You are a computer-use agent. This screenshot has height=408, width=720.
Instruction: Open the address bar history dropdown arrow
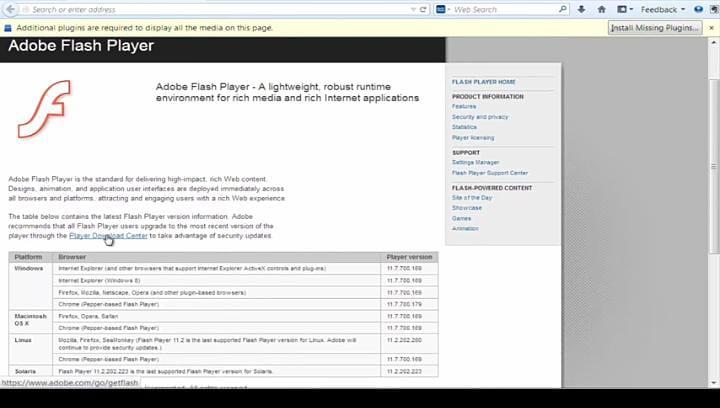tap(413, 9)
